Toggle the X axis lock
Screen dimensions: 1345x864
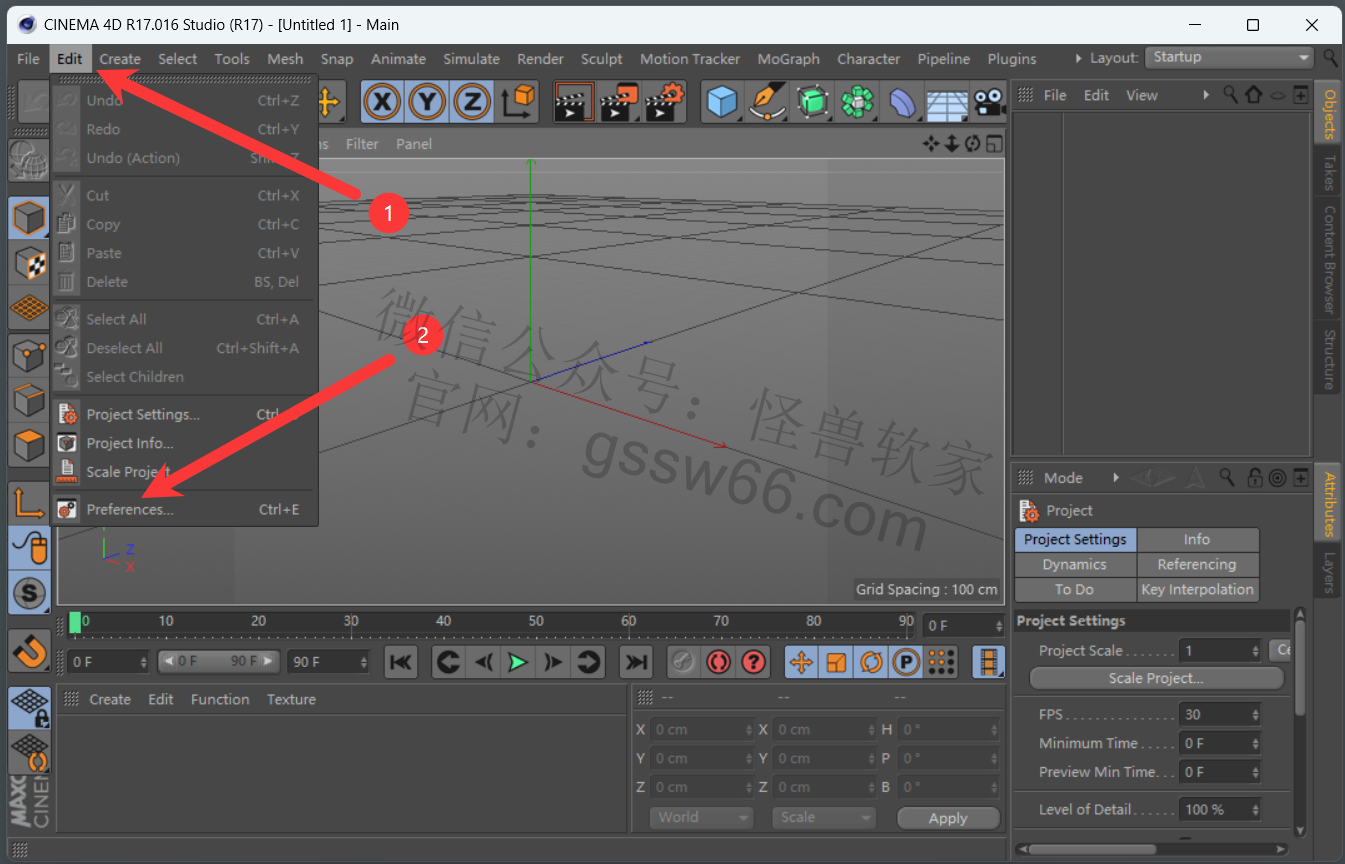coord(383,102)
